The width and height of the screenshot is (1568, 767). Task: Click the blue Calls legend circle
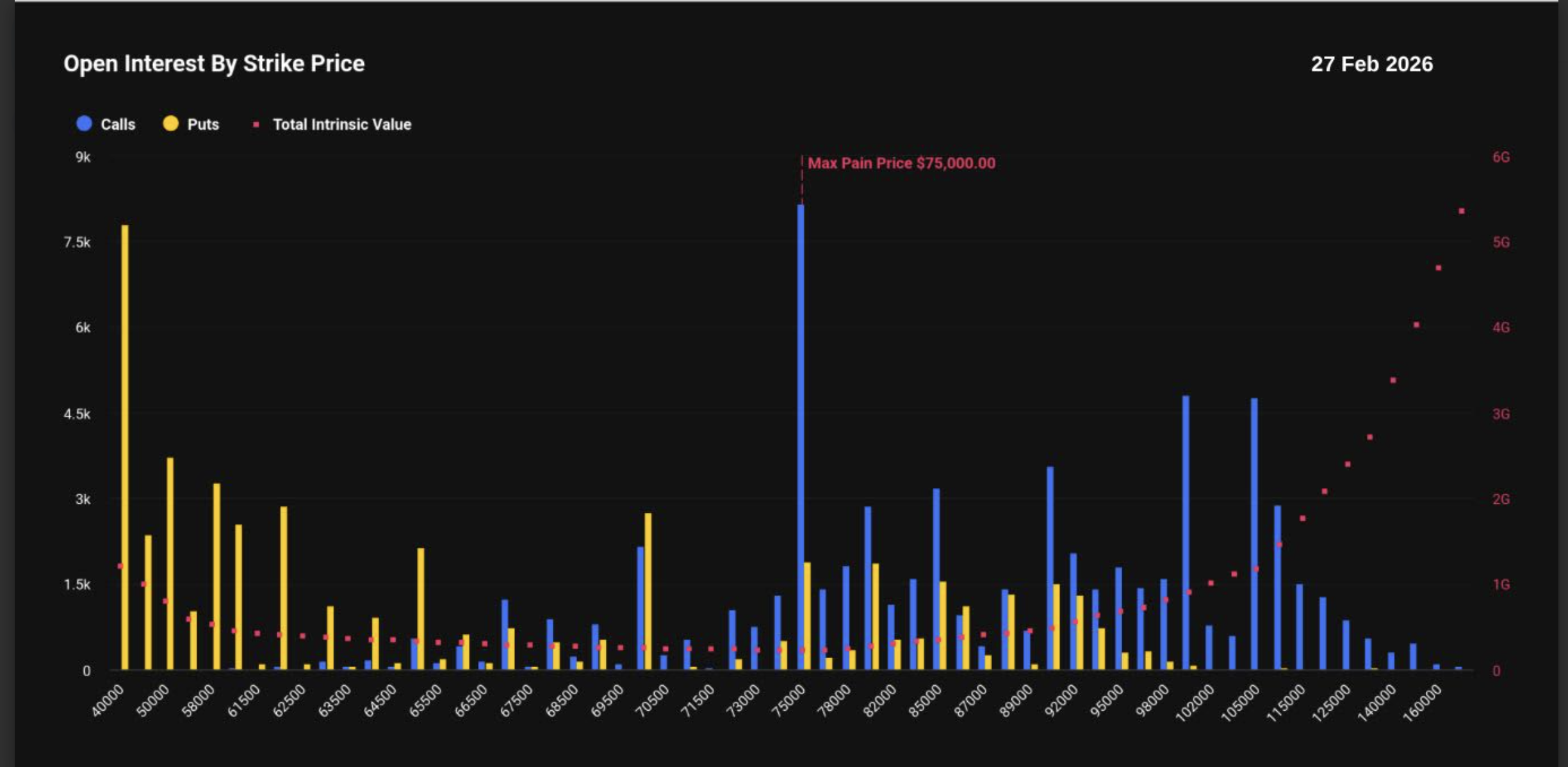(85, 124)
